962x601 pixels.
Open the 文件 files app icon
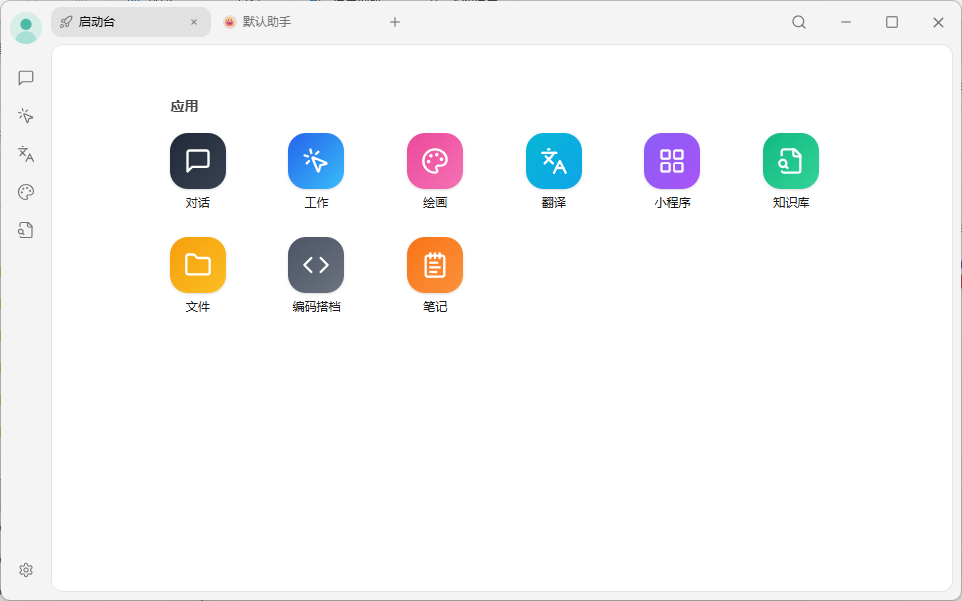point(198,265)
